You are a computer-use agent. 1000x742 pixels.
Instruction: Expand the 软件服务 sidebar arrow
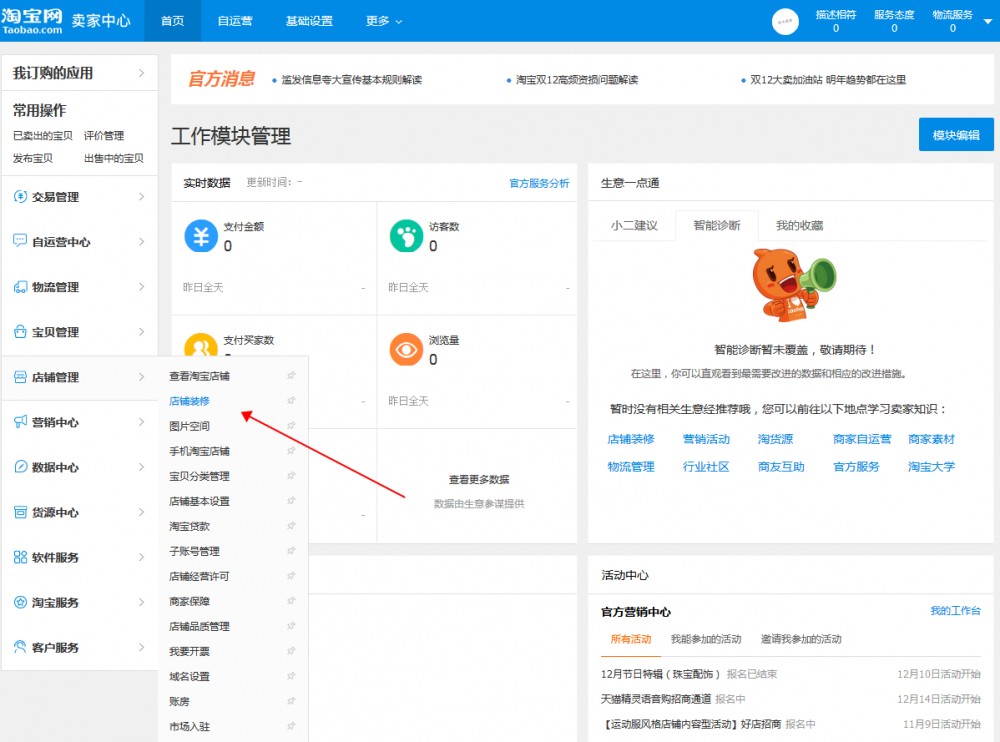(141, 557)
